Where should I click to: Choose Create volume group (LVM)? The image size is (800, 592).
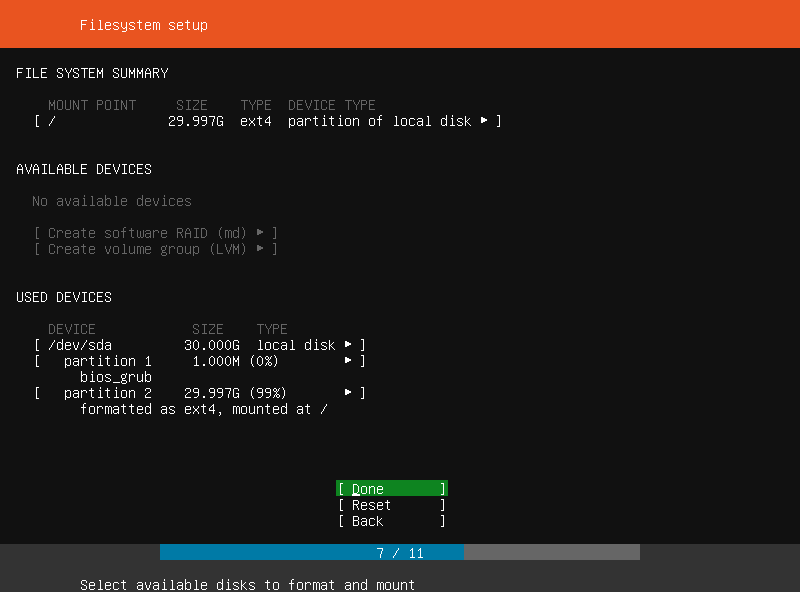(x=156, y=249)
